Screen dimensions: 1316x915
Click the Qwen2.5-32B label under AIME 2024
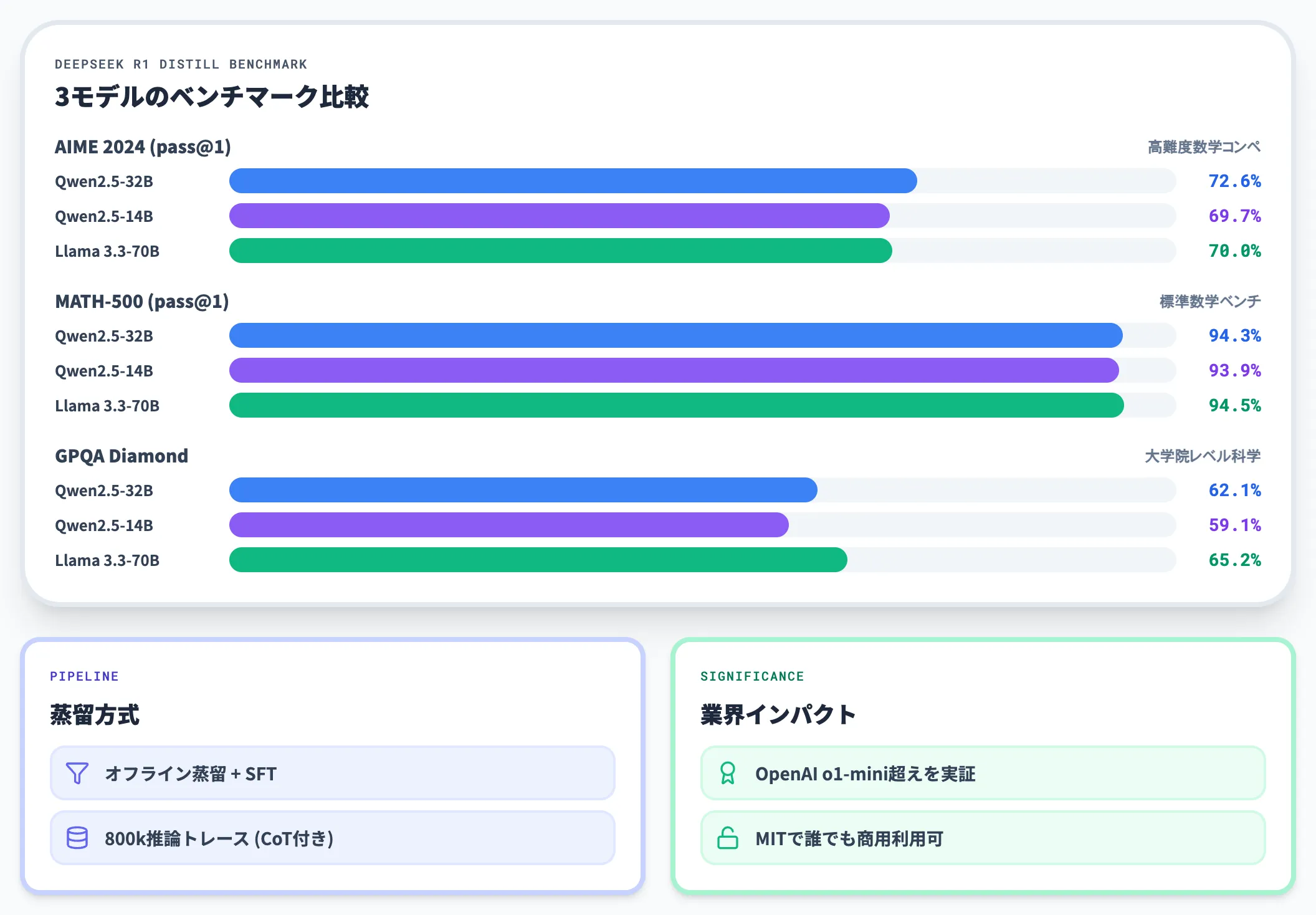pos(104,181)
